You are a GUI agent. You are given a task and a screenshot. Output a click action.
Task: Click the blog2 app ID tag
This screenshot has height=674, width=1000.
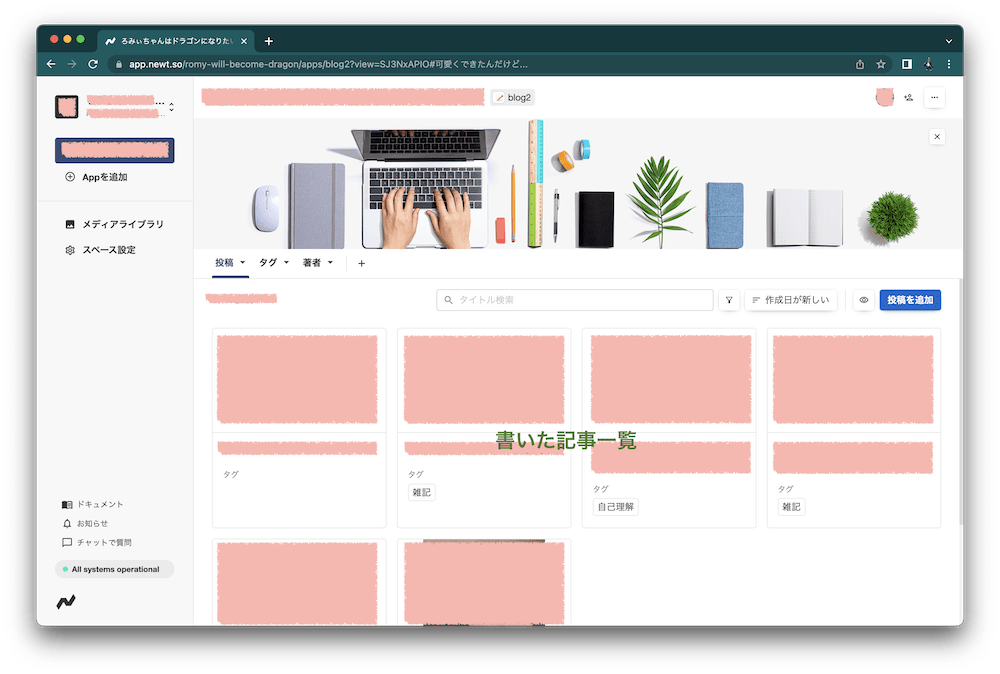(513, 98)
